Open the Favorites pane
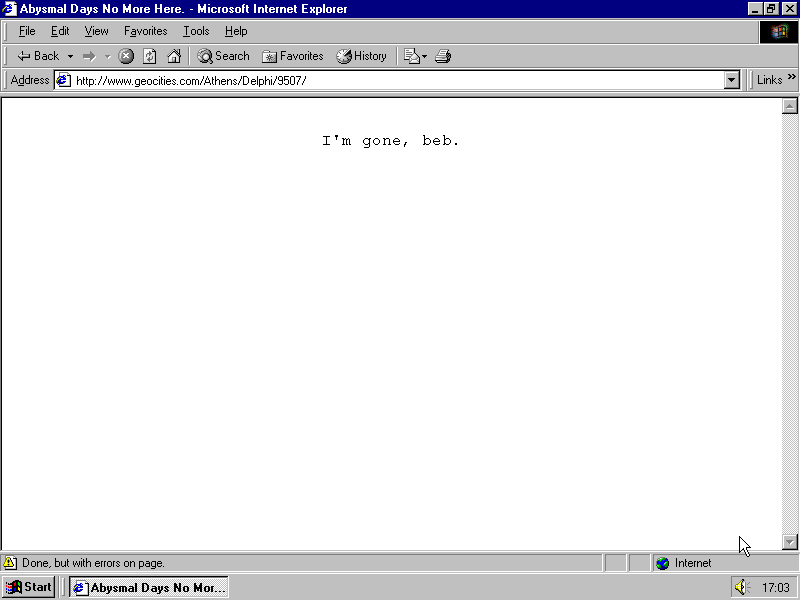This screenshot has width=800, height=600. pyautogui.click(x=293, y=56)
